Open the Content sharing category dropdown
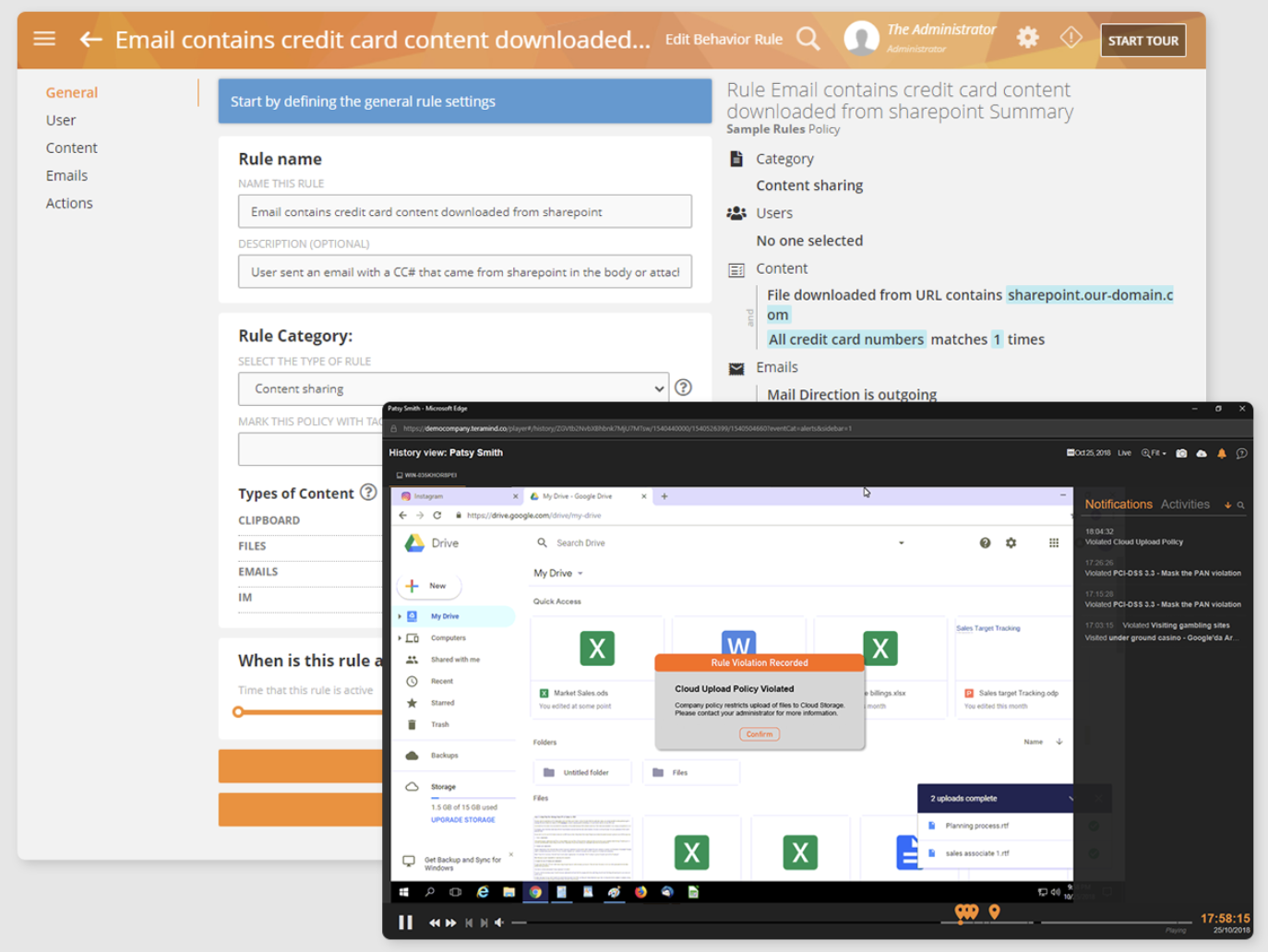1268x952 pixels. [453, 389]
